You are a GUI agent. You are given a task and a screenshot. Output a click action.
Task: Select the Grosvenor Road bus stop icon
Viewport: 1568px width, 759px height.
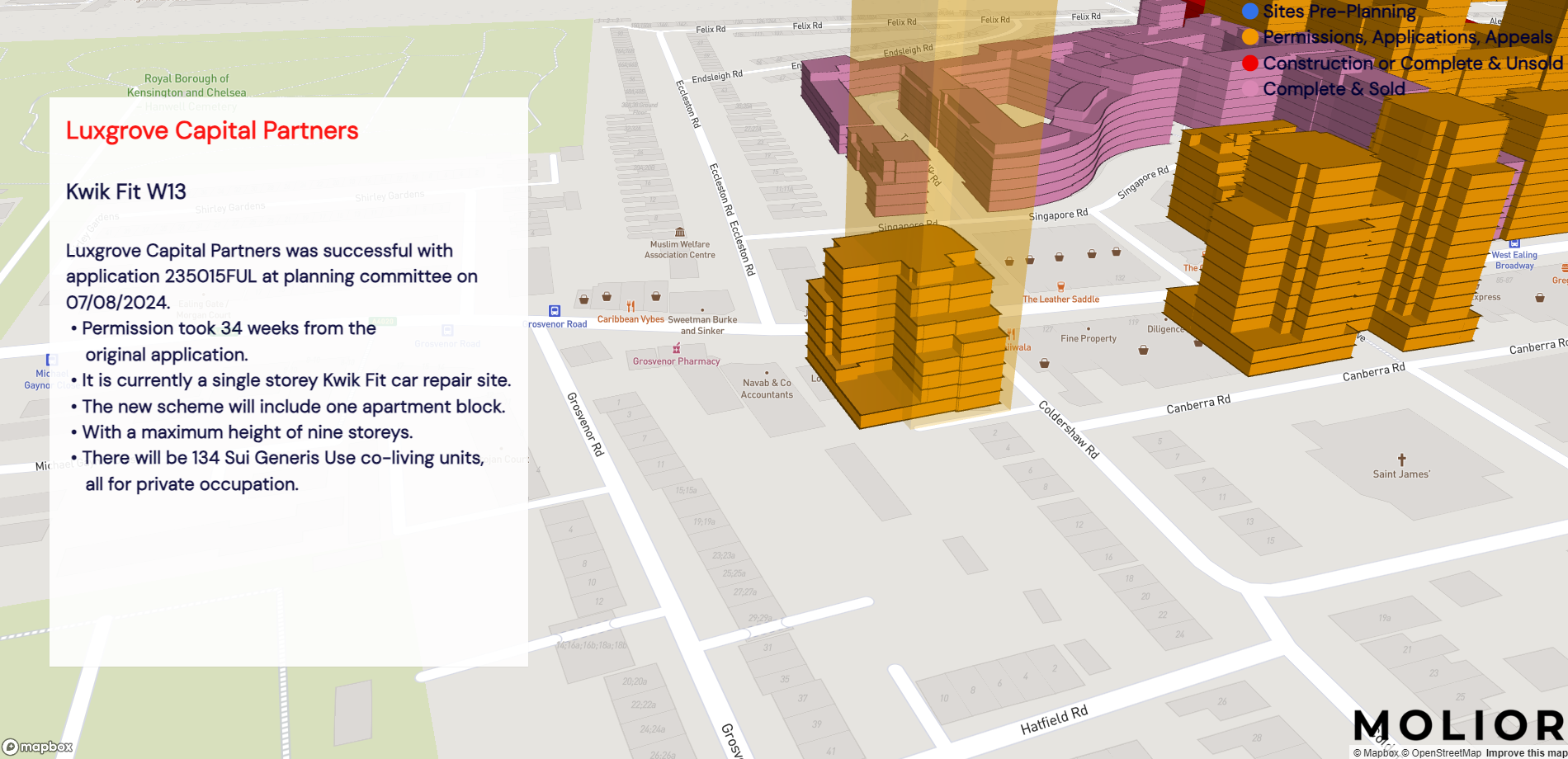point(555,311)
